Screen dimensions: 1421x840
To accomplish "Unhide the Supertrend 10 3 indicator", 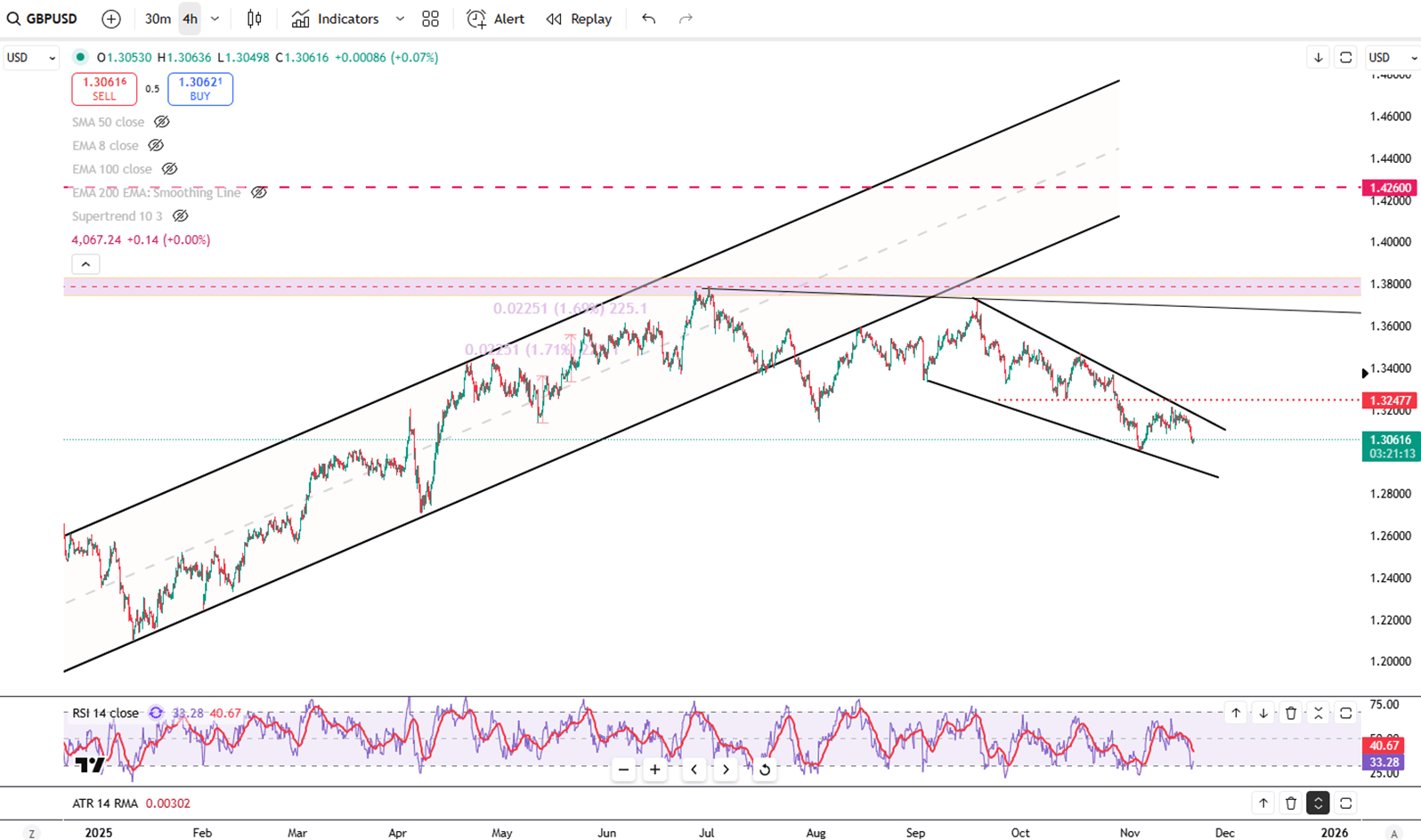I will click(180, 216).
